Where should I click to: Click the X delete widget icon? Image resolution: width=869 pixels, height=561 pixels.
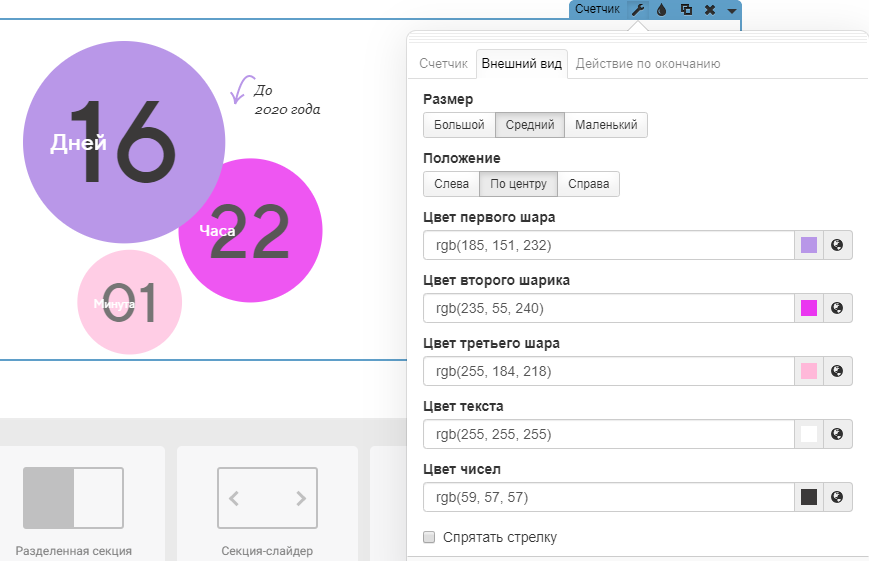tap(710, 9)
